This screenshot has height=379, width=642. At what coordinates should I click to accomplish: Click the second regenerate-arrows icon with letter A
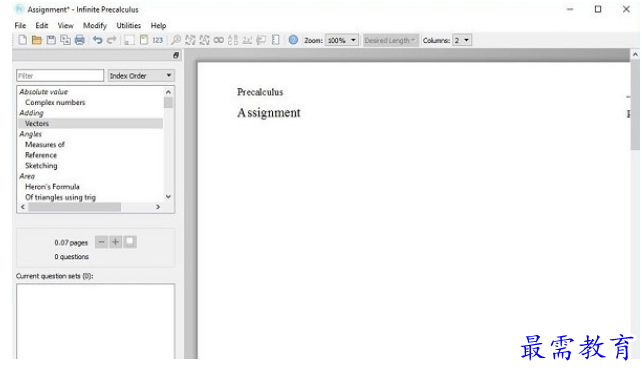click(204, 40)
